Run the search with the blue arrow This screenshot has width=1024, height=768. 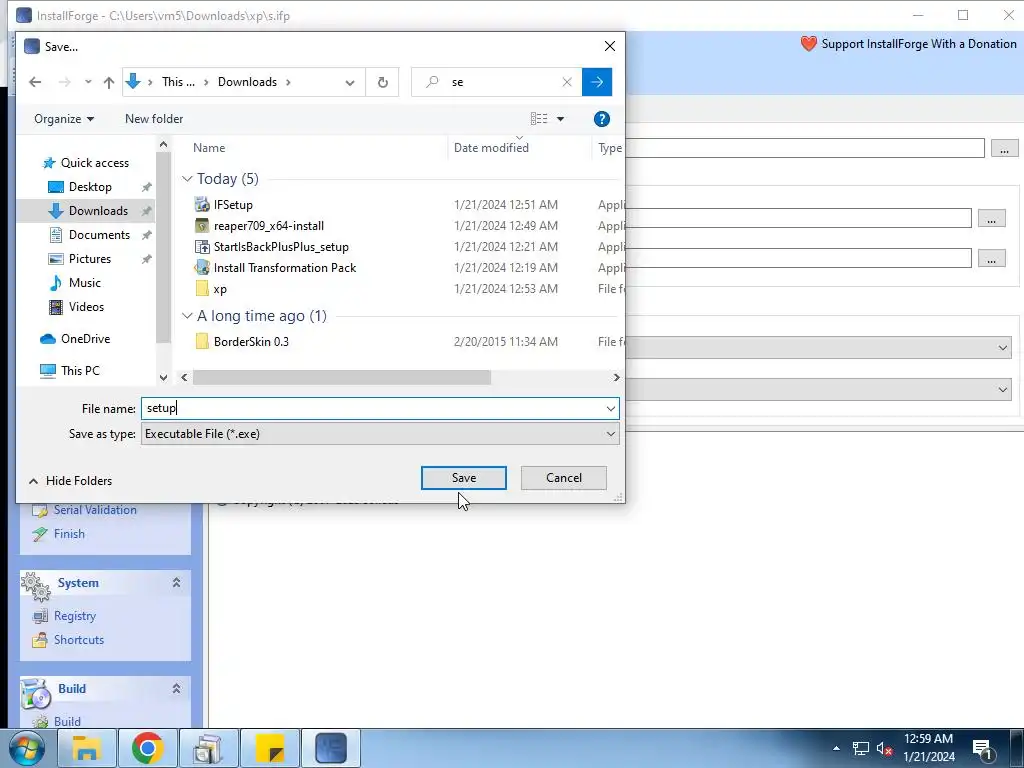597,82
